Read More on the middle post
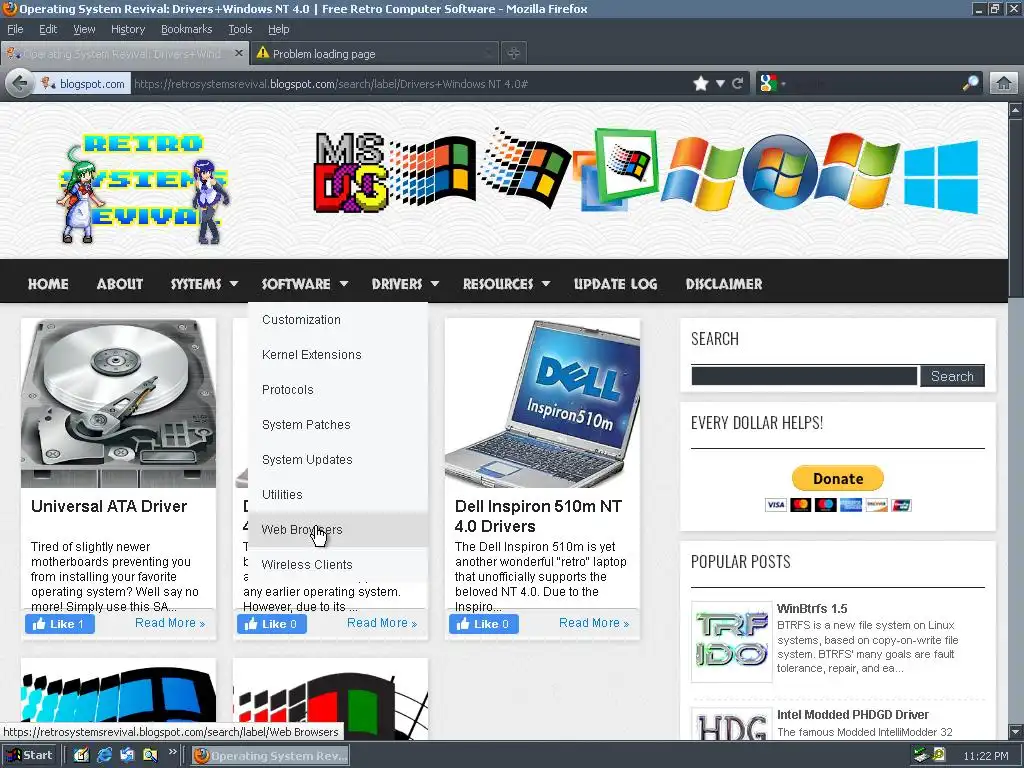 point(382,623)
